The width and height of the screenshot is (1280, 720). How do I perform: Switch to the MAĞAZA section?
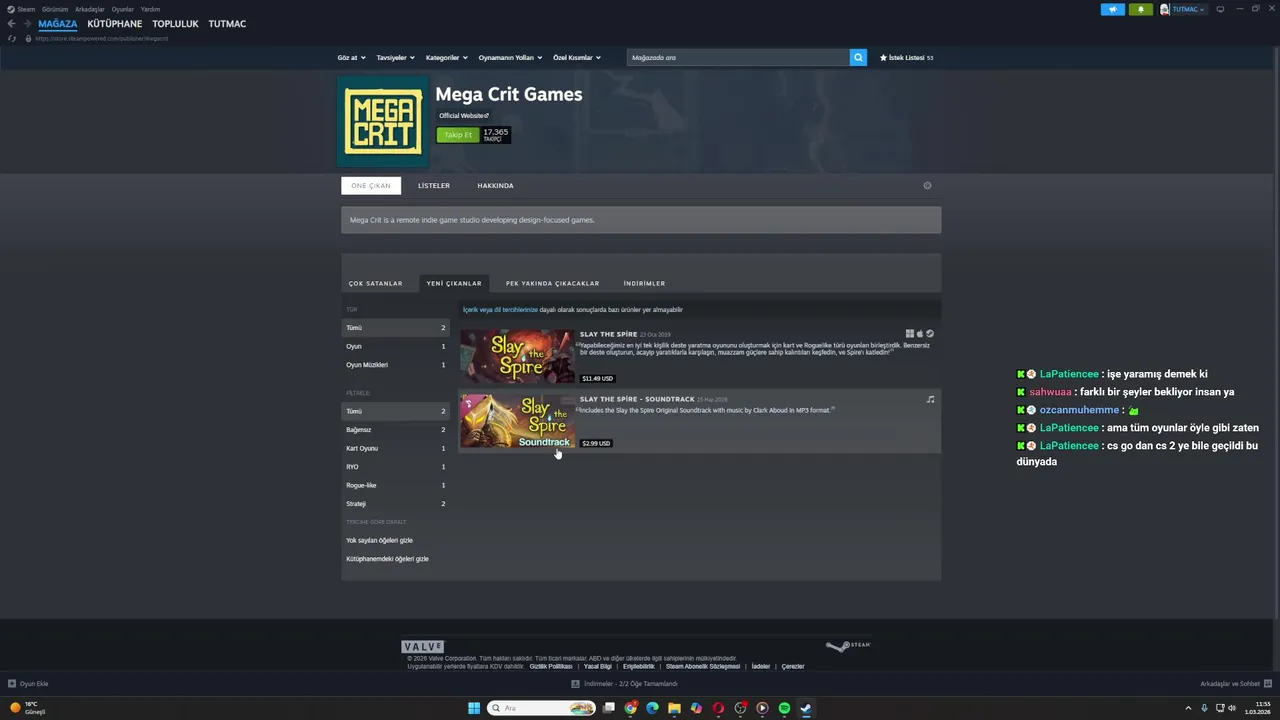tap(58, 24)
